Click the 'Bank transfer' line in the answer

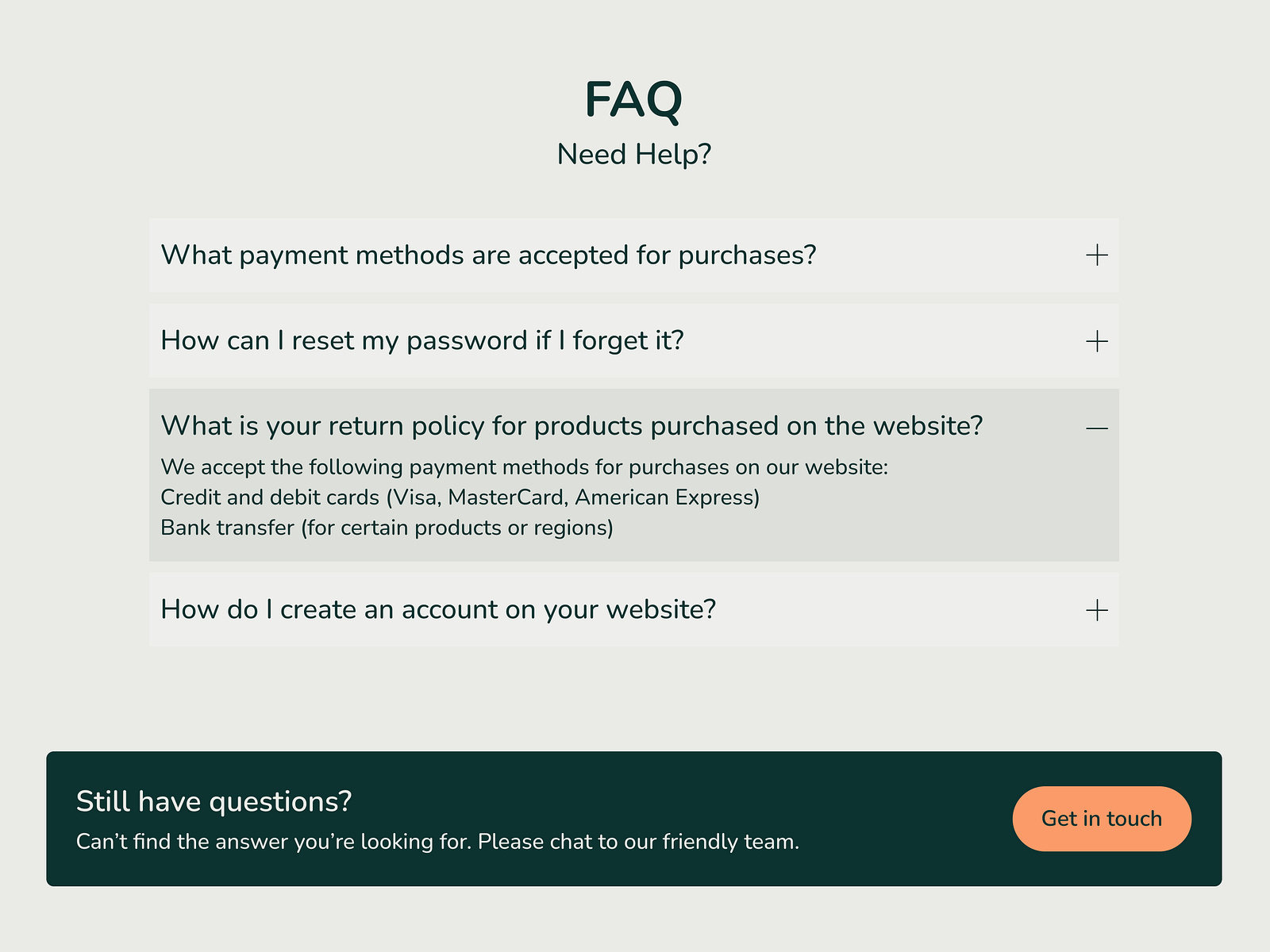pyautogui.click(x=387, y=527)
